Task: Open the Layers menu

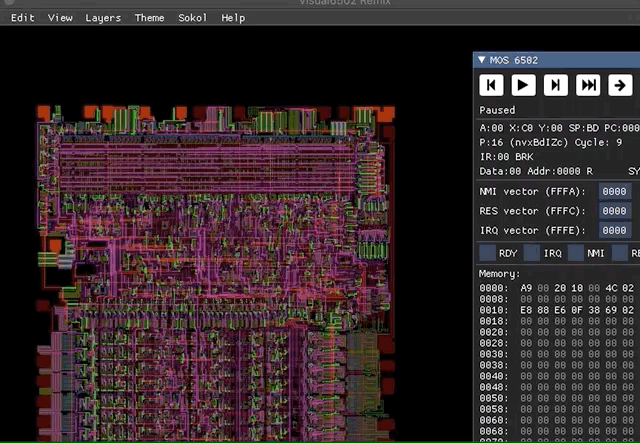Action: pos(103,18)
